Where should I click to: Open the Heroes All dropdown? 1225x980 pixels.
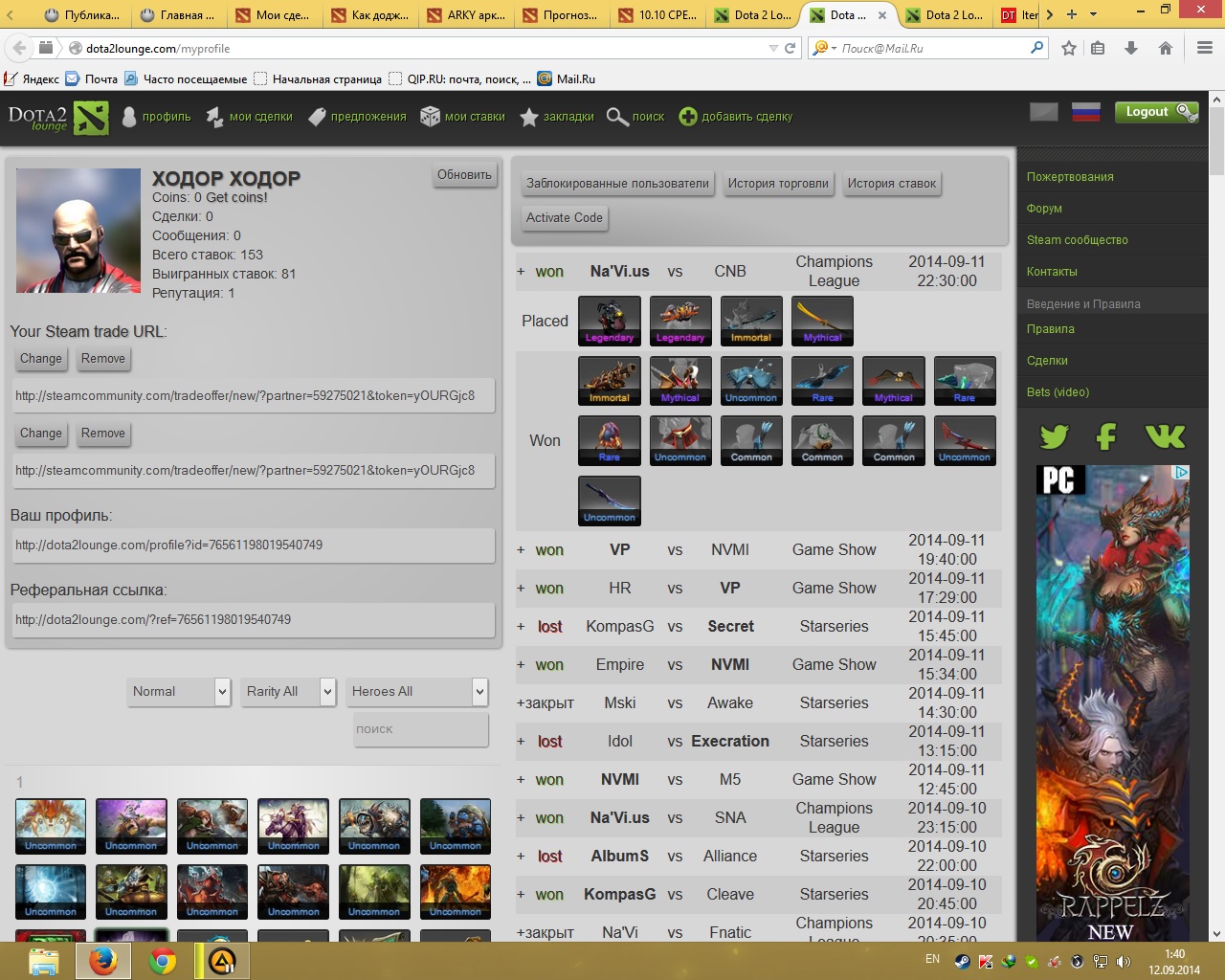(417, 691)
